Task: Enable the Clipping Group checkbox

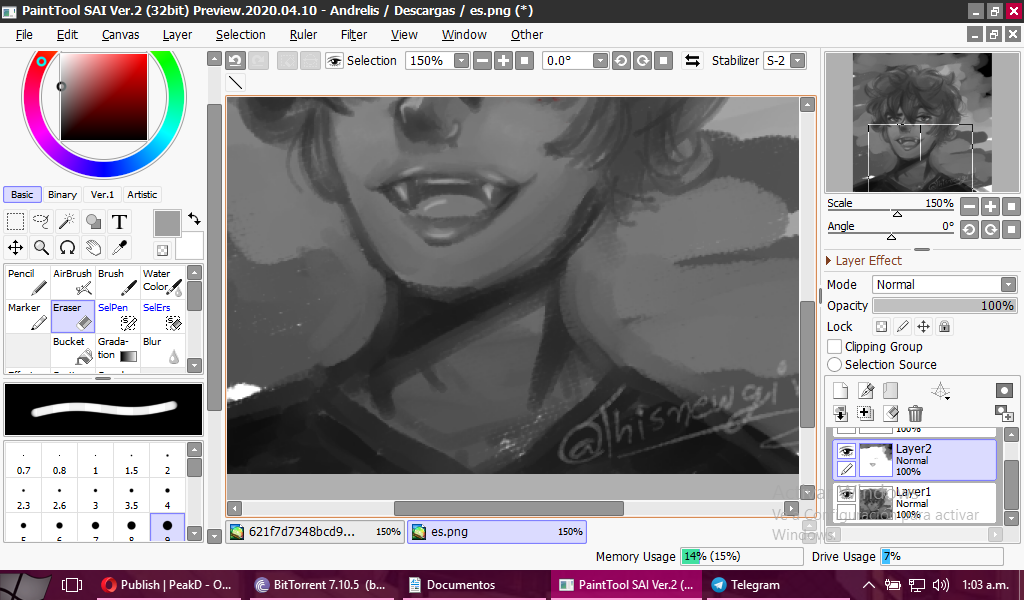Action: tap(834, 347)
